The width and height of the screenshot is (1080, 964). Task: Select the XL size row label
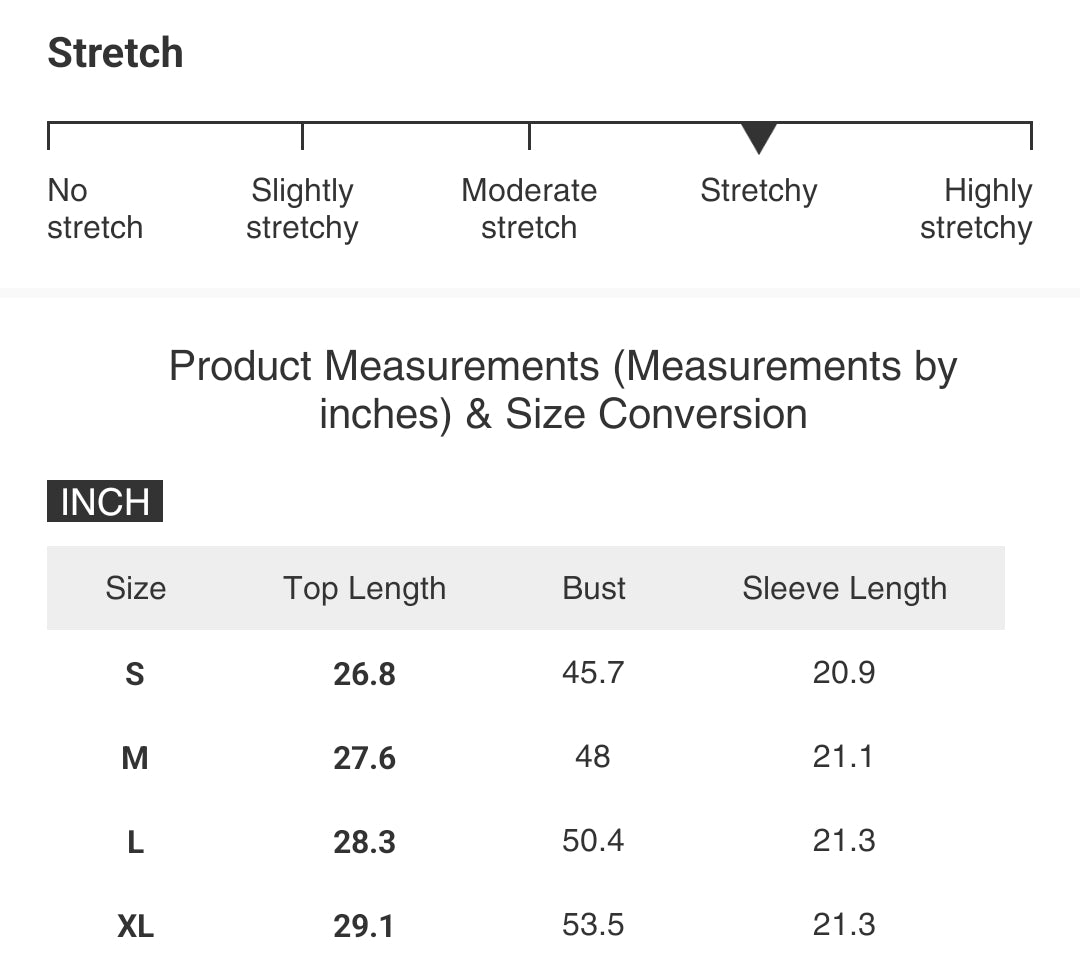pos(136,926)
